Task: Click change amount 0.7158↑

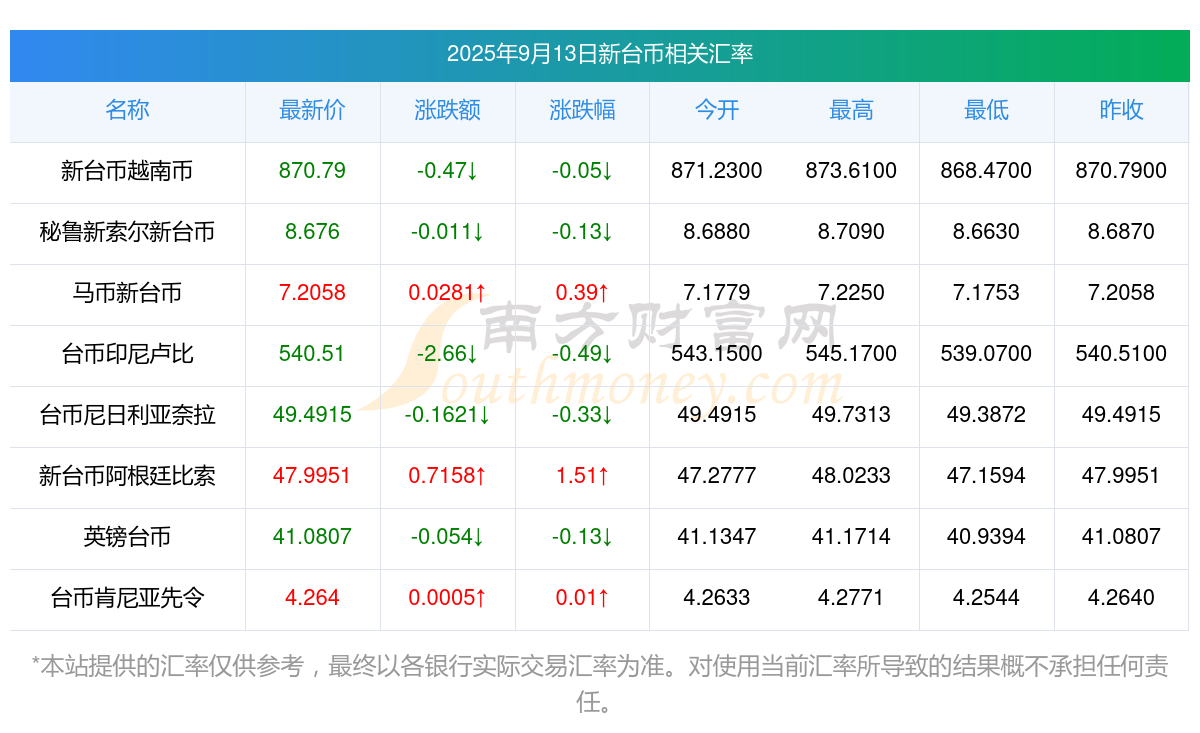Action: click(448, 476)
